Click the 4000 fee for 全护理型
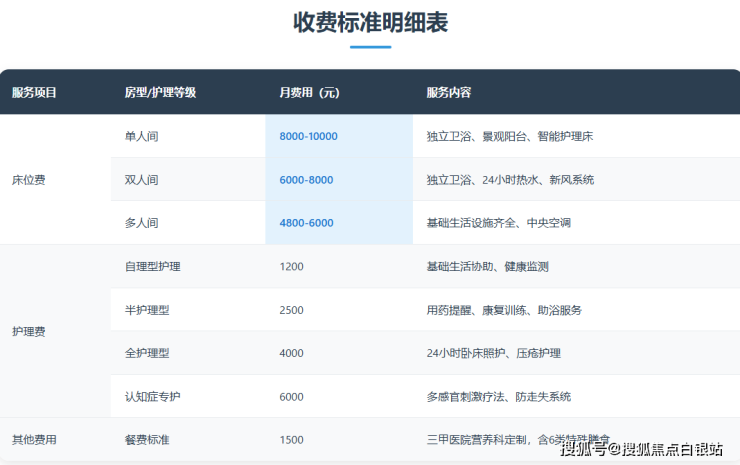 (x=291, y=353)
